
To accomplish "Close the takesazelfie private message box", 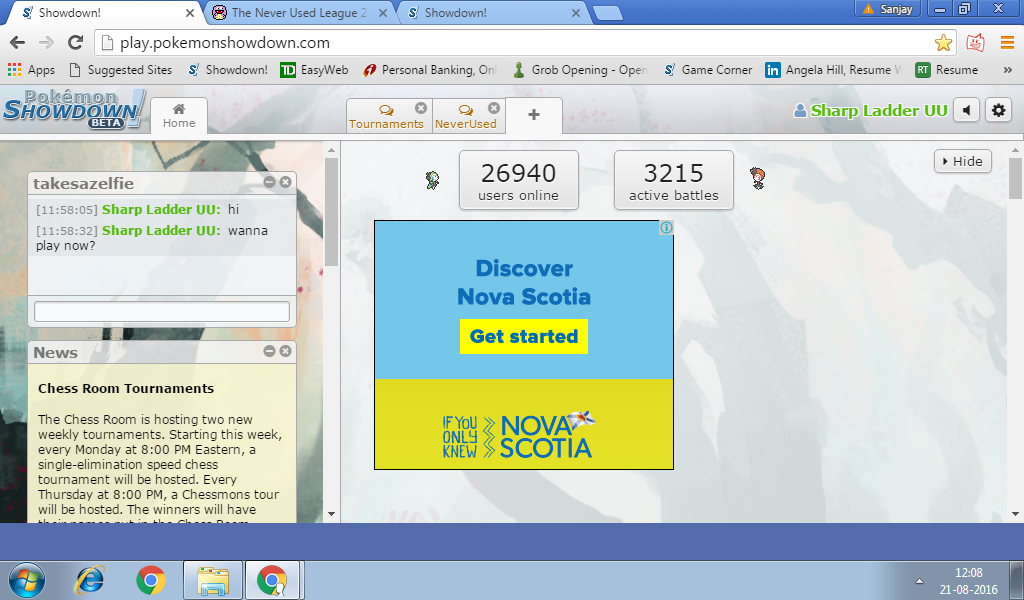I will click(286, 182).
